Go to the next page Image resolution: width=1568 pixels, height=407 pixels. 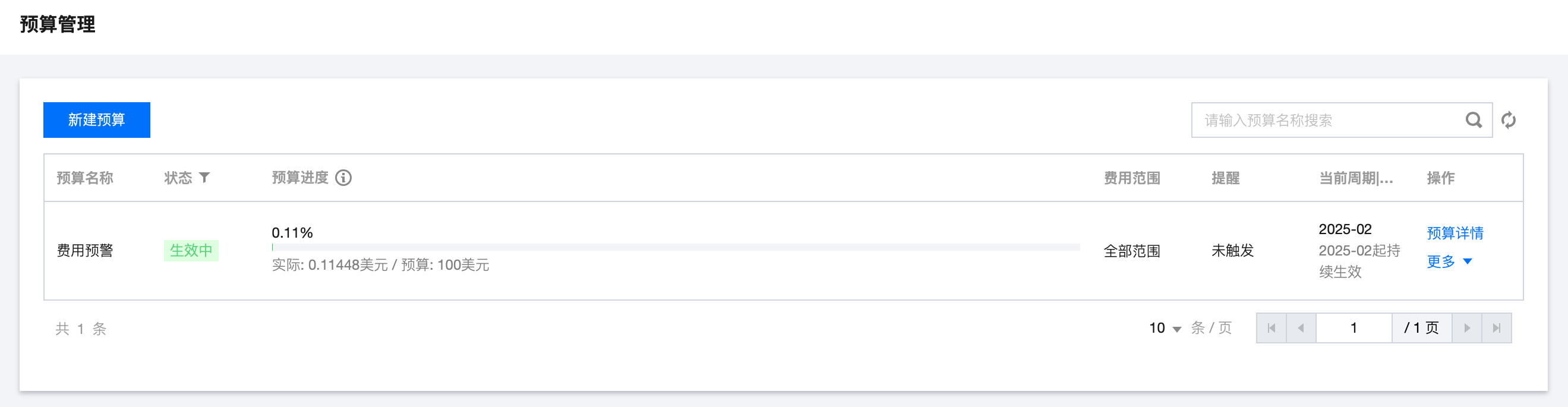[1467, 328]
